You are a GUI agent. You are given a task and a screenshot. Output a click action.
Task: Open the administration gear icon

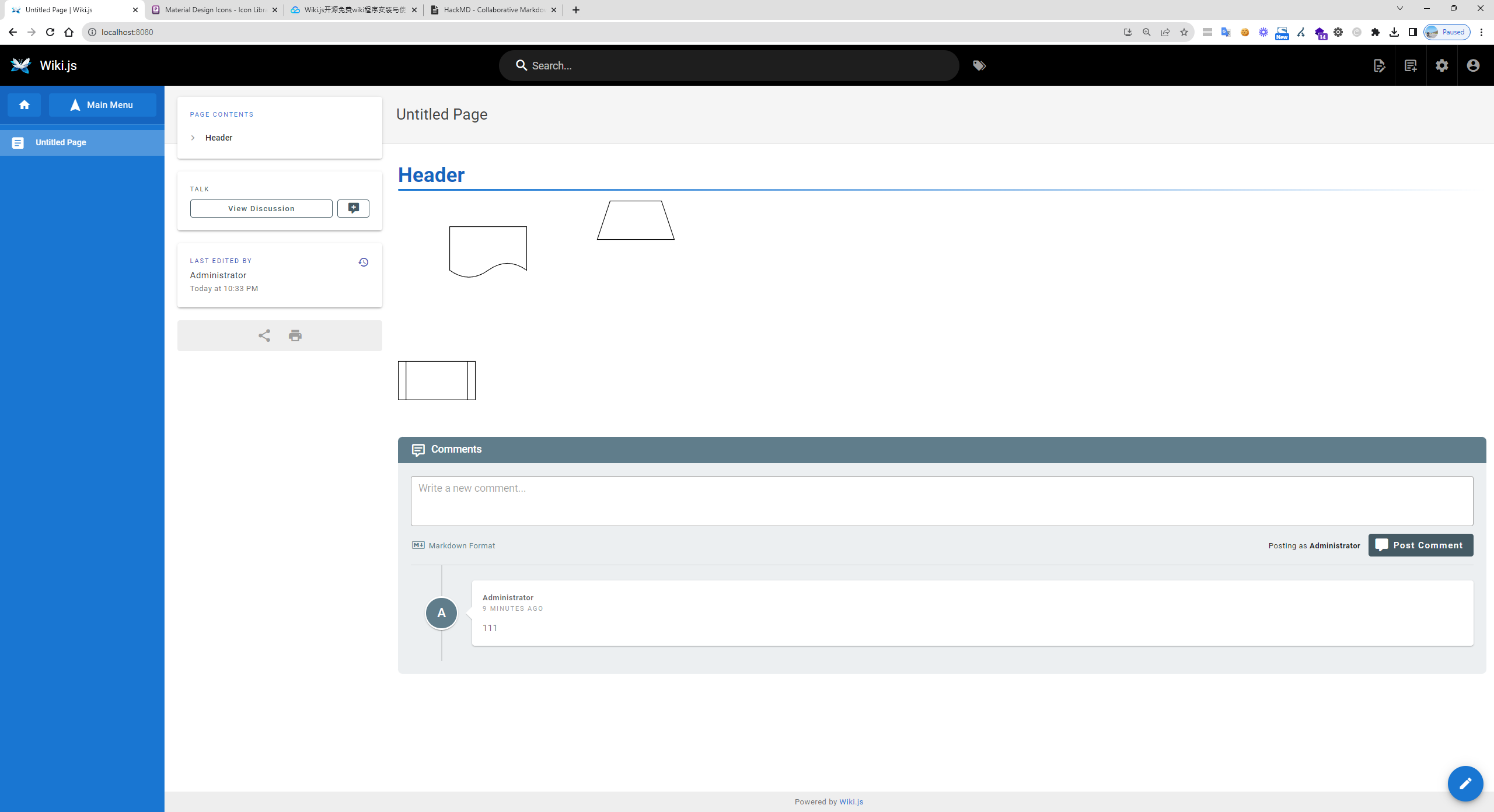1442,65
